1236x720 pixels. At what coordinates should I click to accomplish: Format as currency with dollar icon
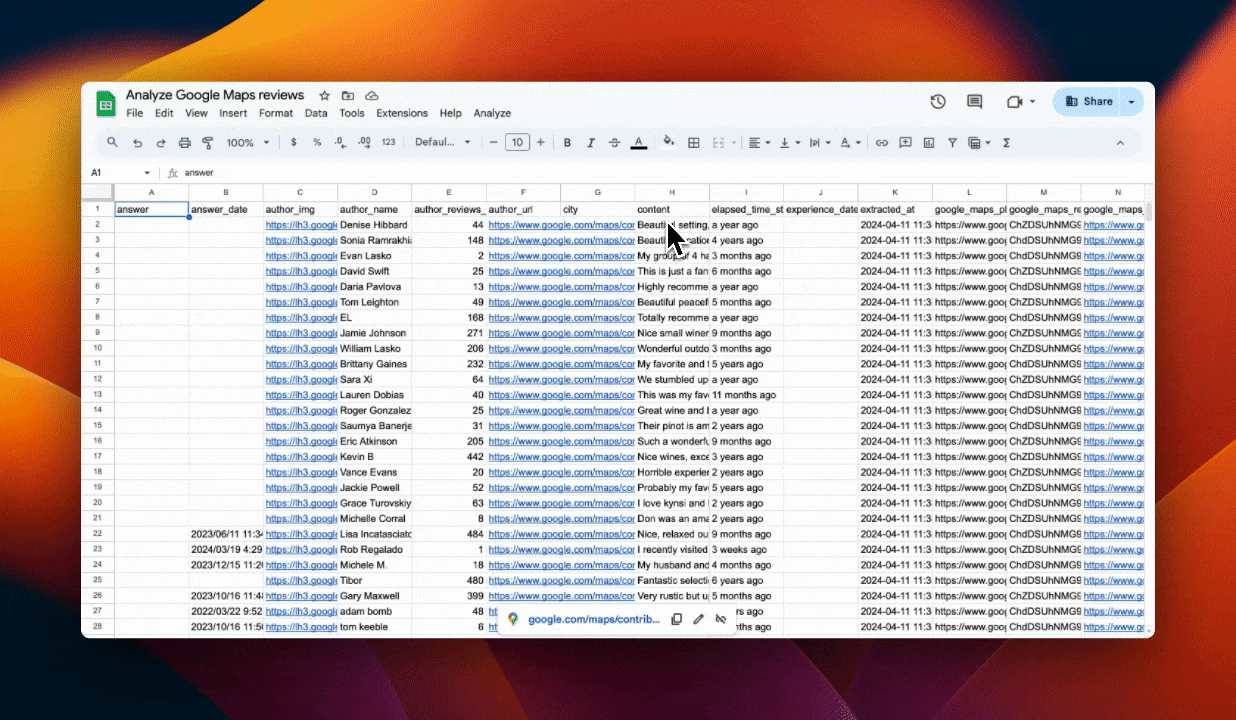[293, 143]
